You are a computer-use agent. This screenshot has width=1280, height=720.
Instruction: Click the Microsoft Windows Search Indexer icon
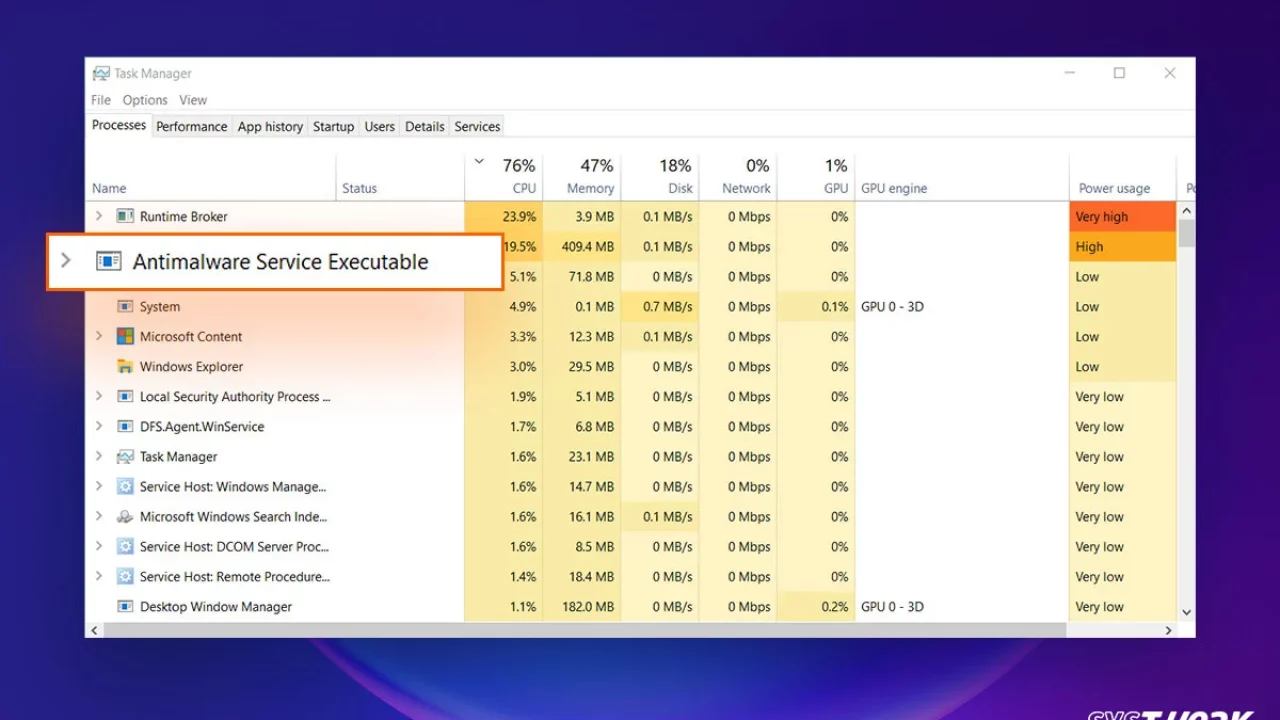coord(125,516)
